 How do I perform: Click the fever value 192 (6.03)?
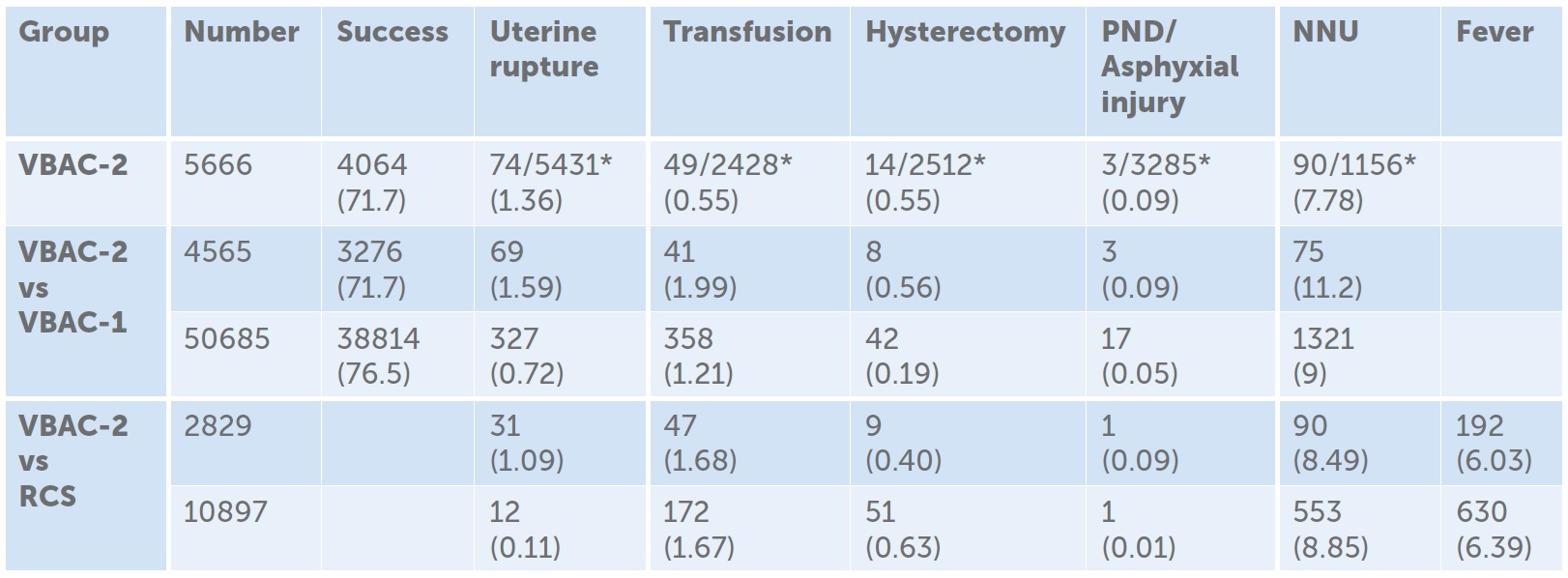pos(1494,443)
